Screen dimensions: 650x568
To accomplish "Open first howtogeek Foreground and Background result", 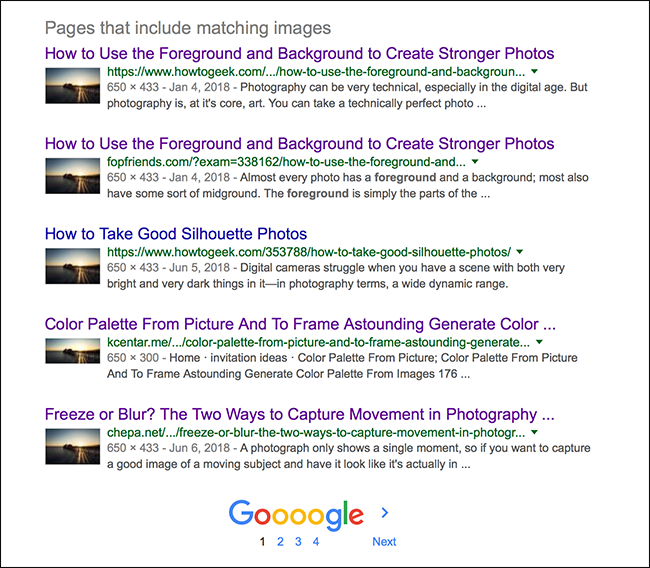I will (x=299, y=54).
